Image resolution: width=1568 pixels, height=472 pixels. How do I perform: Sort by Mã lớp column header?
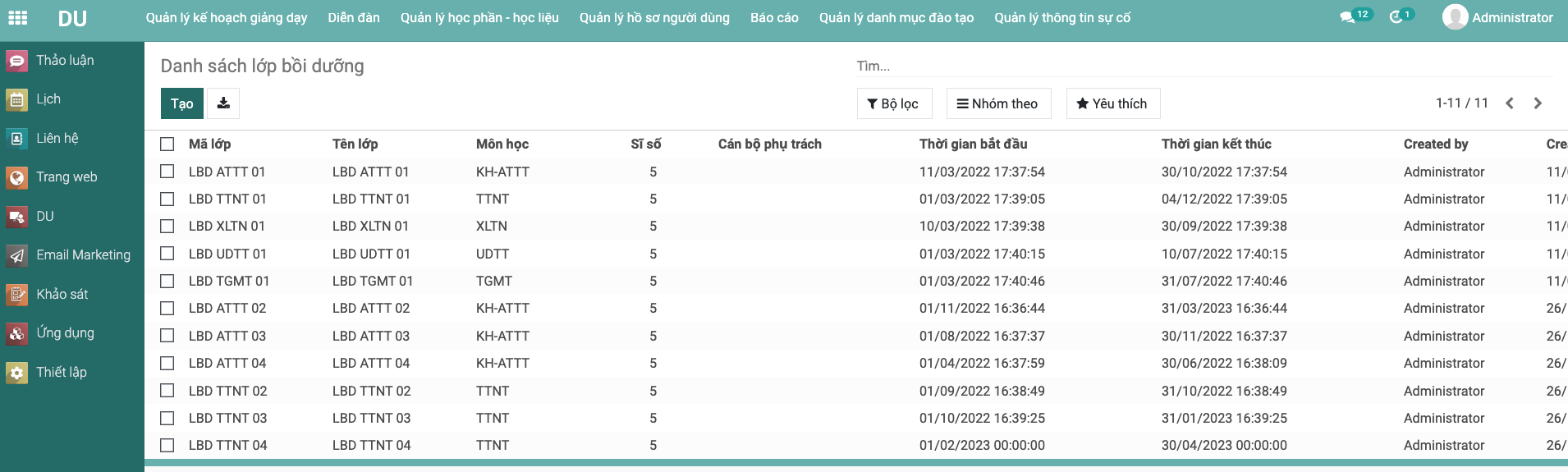click(209, 144)
